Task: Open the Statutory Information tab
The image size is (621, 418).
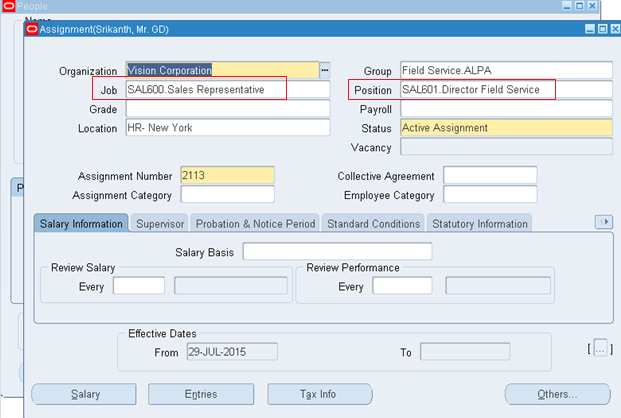Action: pyautogui.click(x=478, y=224)
